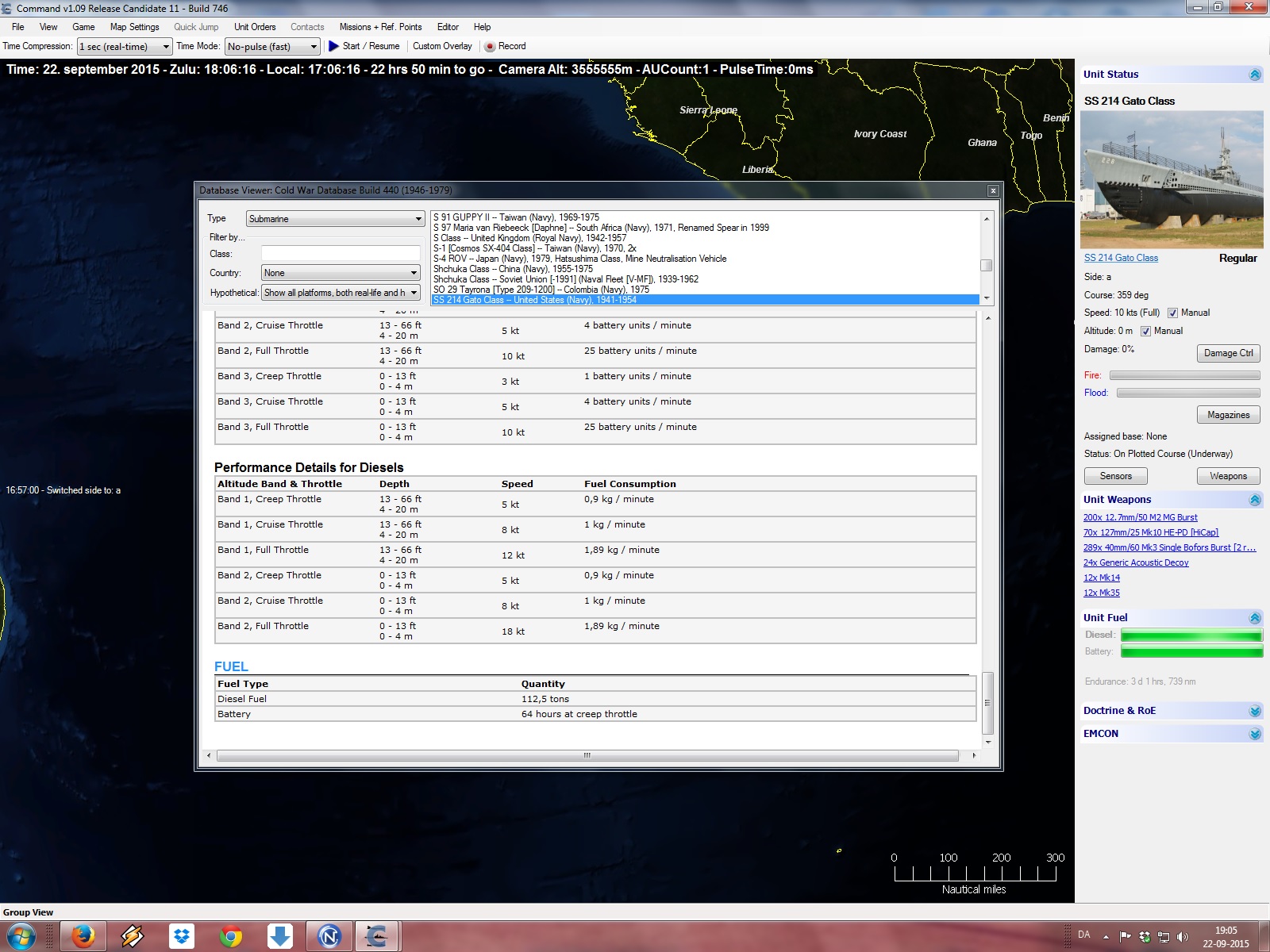Open the 24x Generic Acoustic Decoy link

coord(1136,562)
